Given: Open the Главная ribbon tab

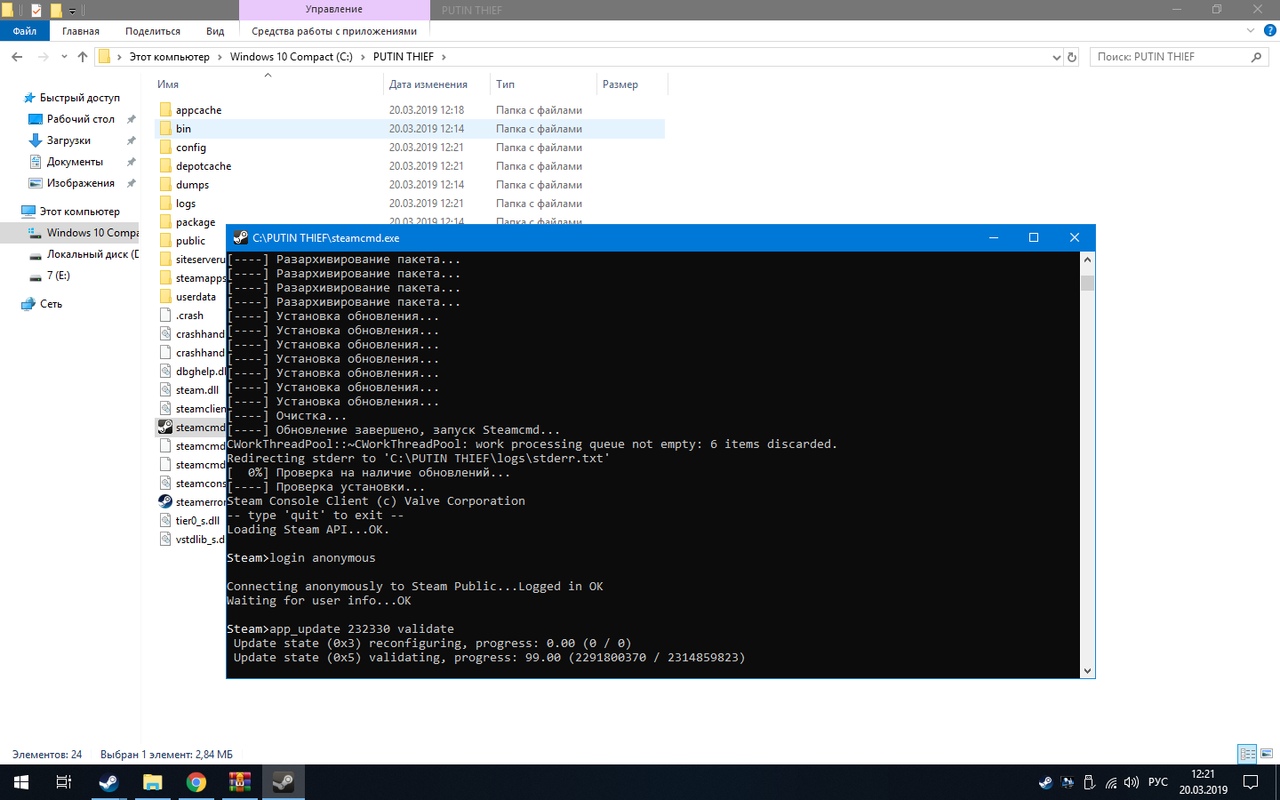Looking at the screenshot, I should coord(81,31).
